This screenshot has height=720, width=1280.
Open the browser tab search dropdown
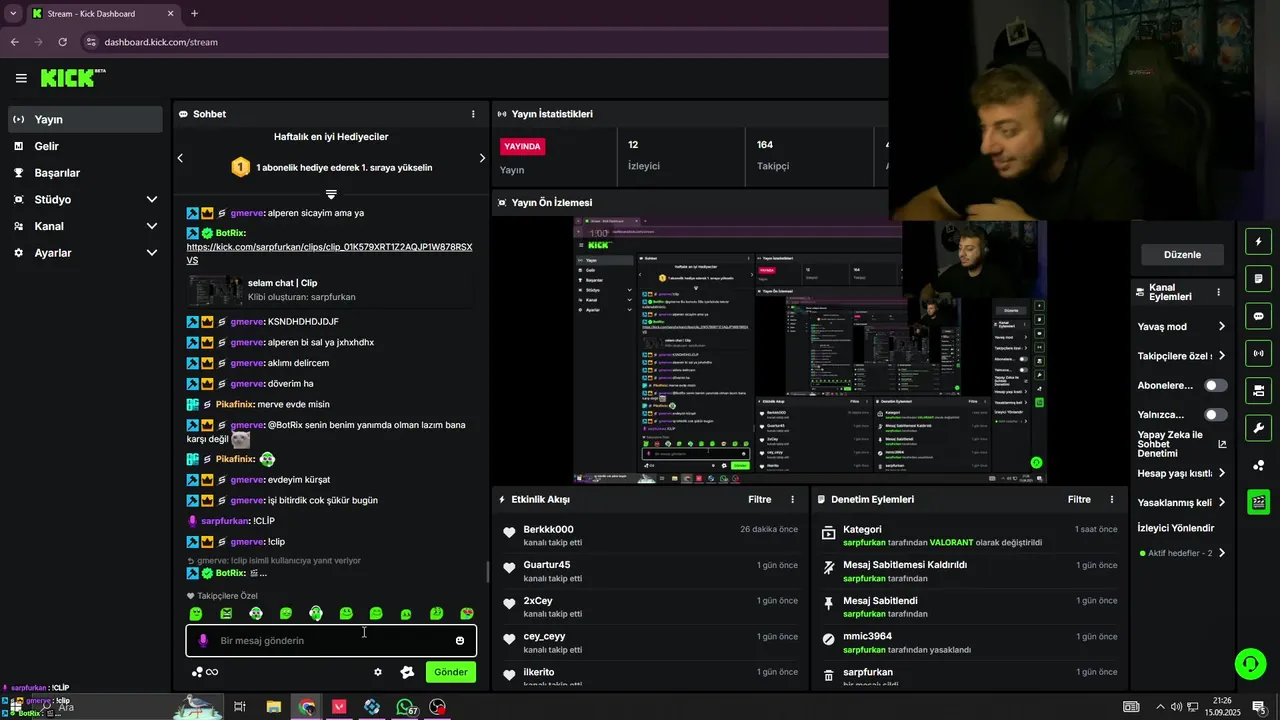[x=12, y=14]
